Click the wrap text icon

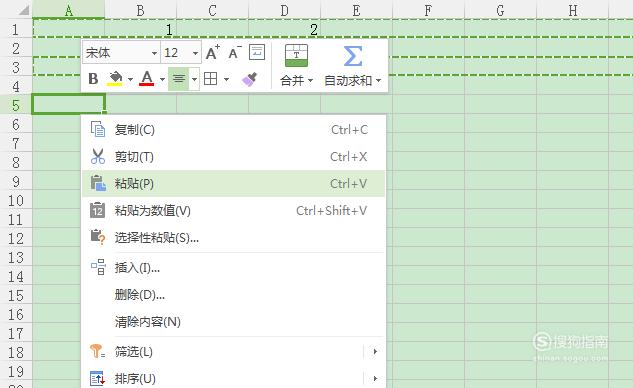click(x=257, y=52)
